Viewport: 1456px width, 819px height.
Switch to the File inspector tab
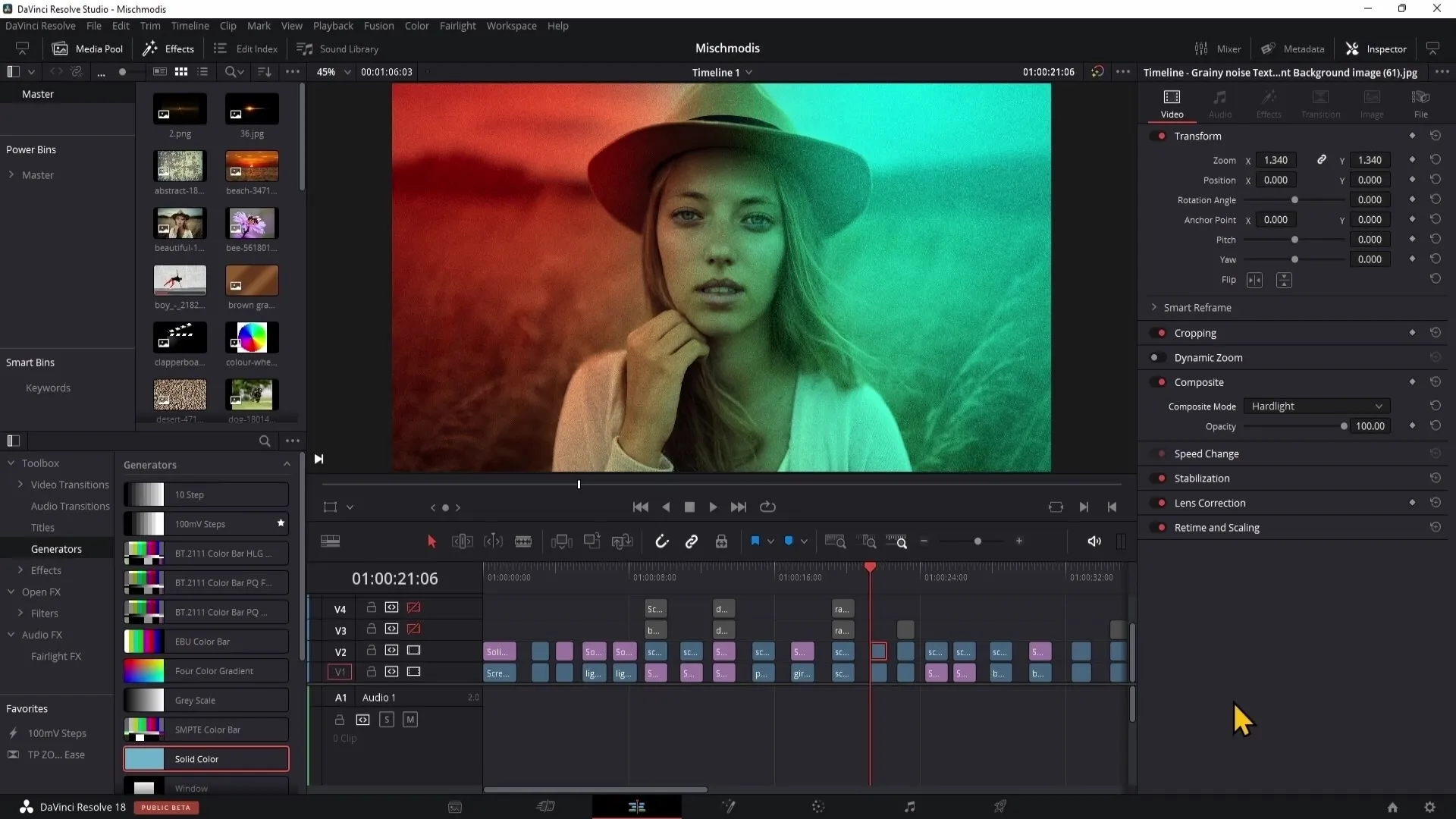click(x=1420, y=104)
